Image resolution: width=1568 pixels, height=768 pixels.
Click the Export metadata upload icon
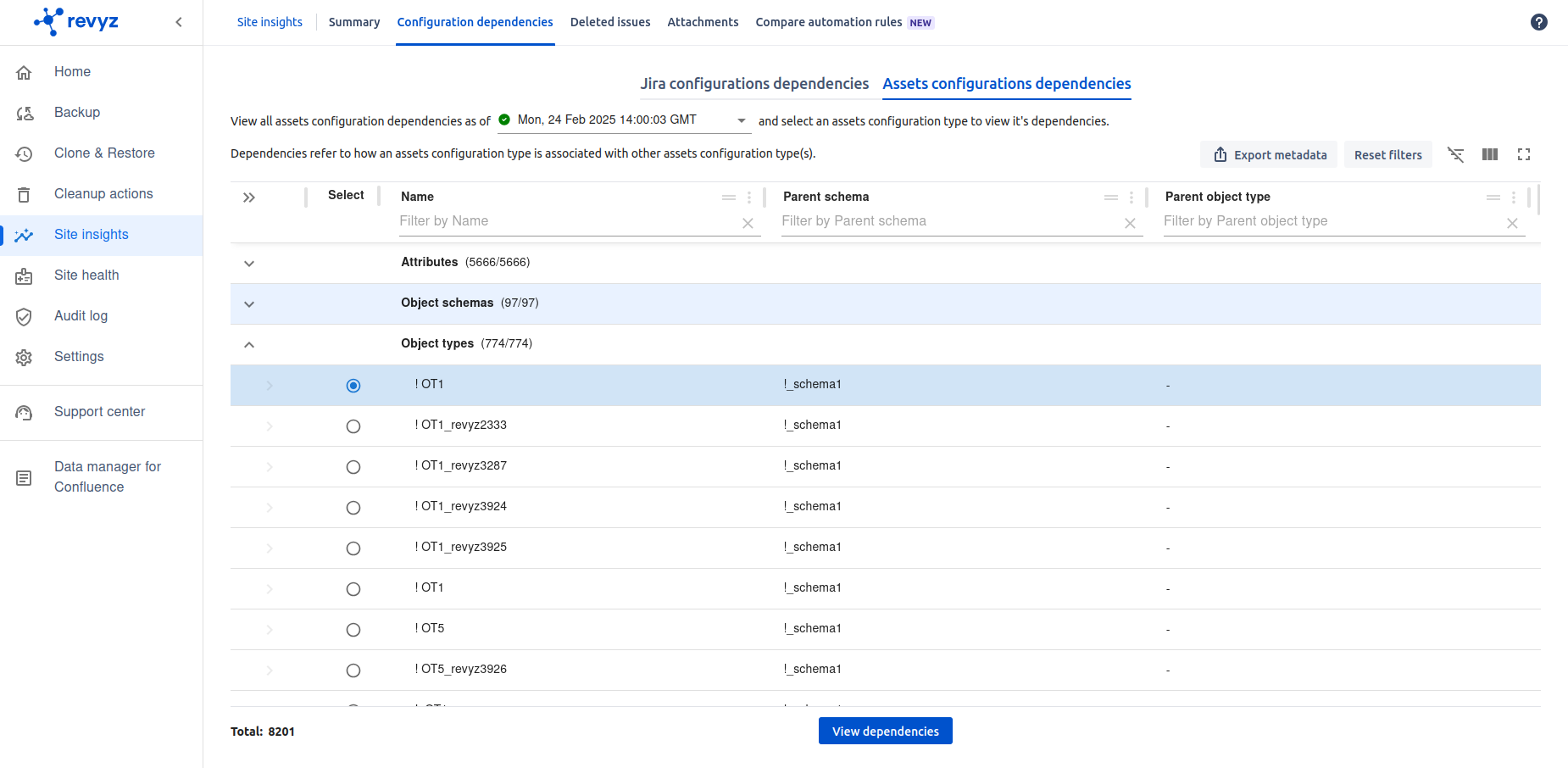click(1221, 154)
